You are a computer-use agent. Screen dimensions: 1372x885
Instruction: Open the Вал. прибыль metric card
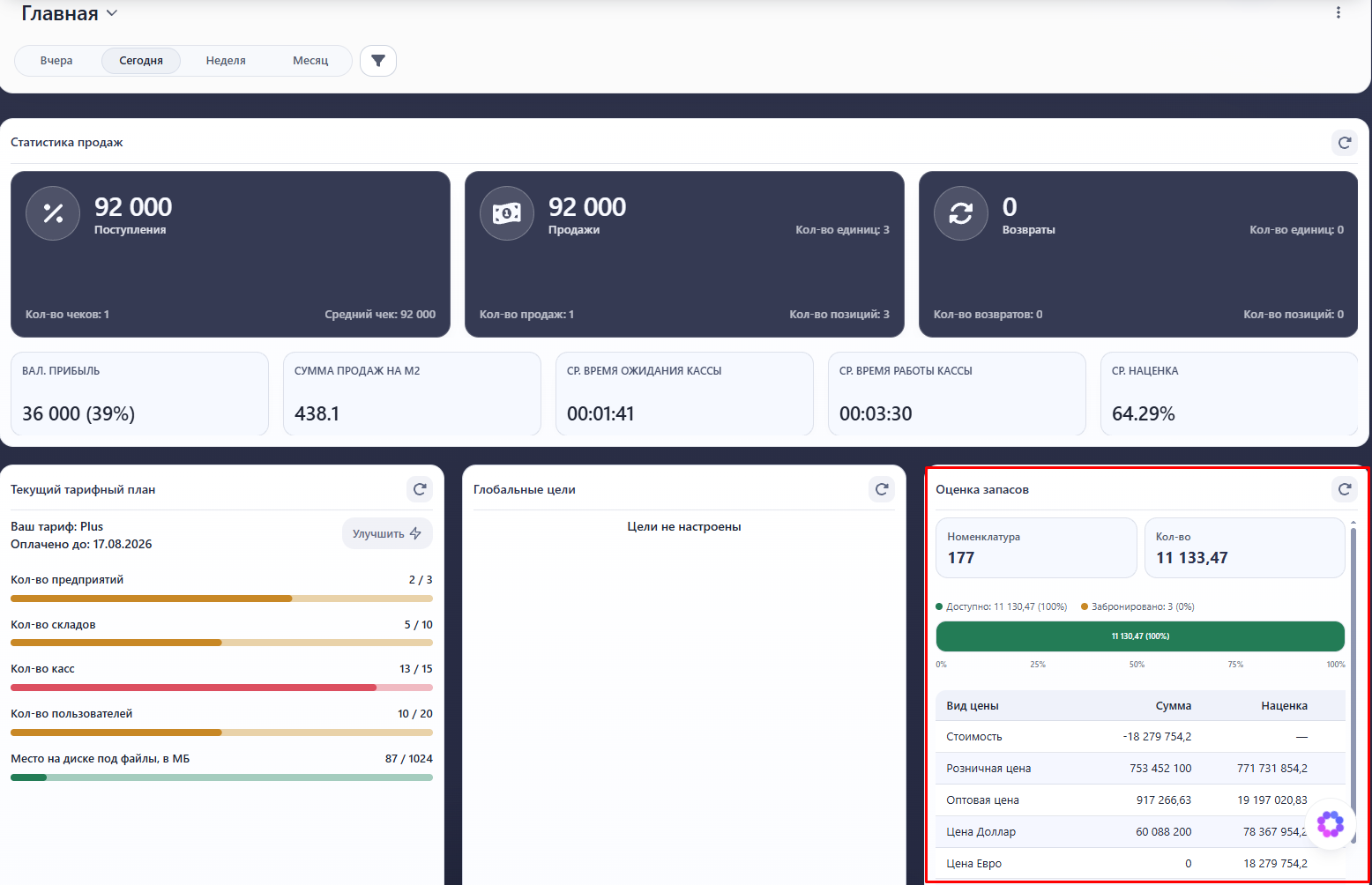point(139,393)
